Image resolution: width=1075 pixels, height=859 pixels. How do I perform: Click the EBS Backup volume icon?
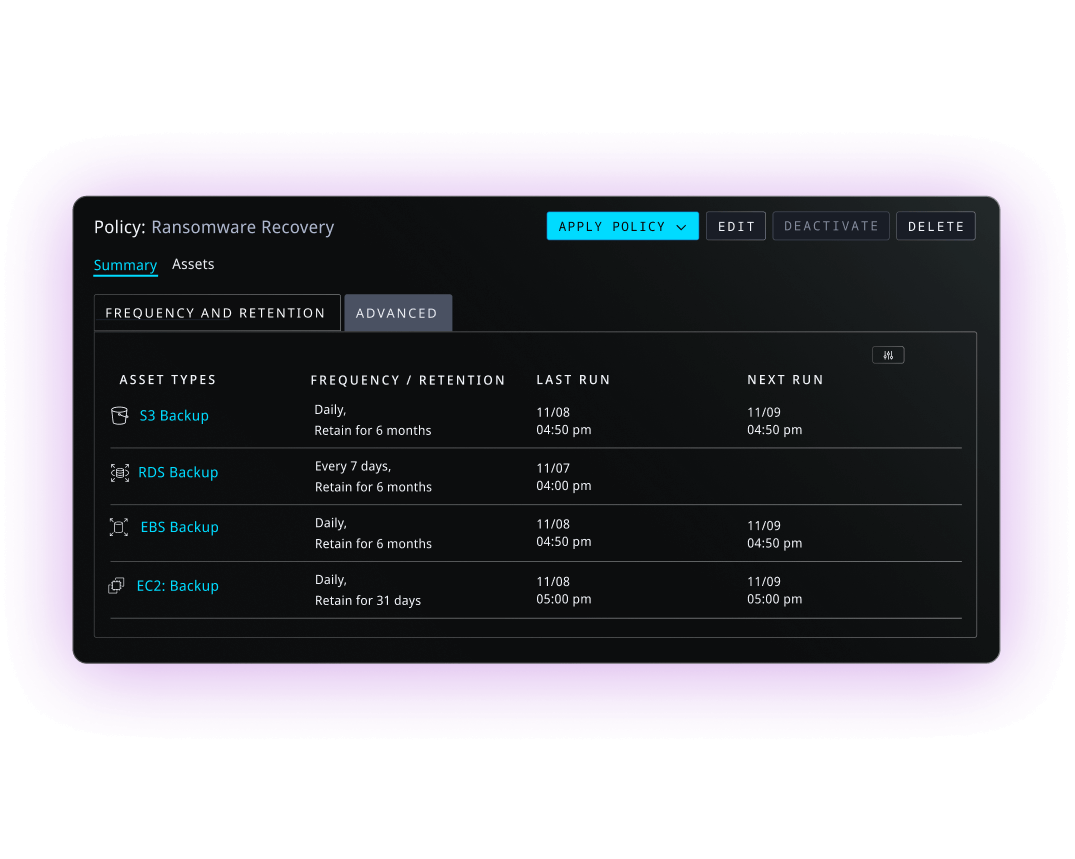click(119, 527)
